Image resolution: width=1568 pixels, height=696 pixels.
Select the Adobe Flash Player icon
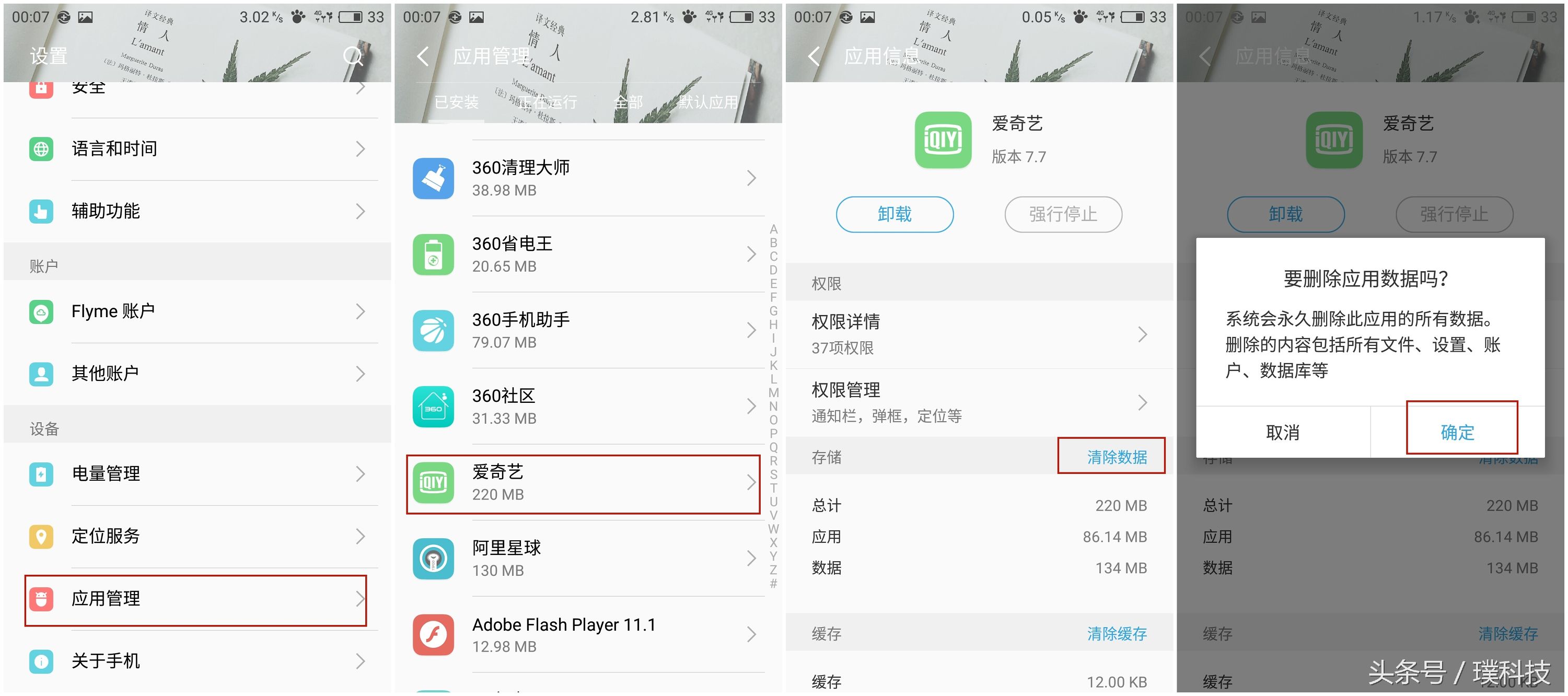435,634
